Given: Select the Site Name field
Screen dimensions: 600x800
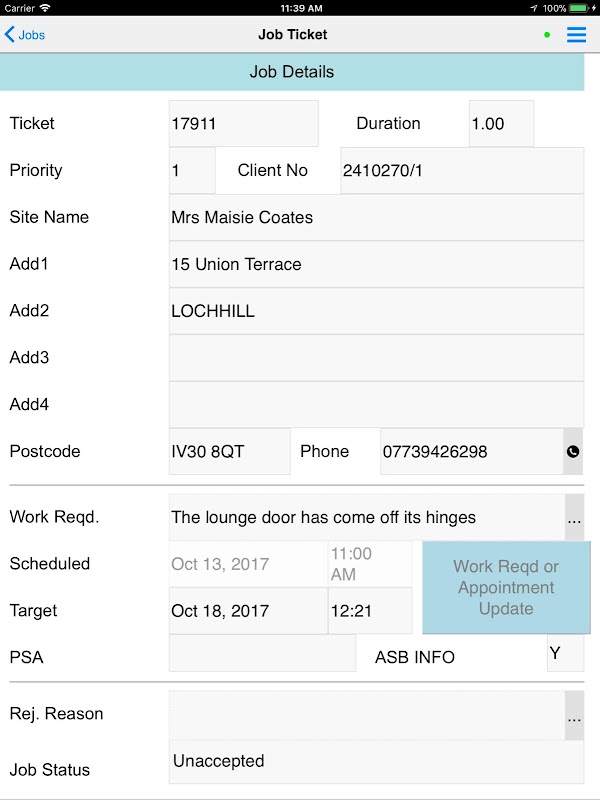Looking at the screenshot, I should coord(376,218).
